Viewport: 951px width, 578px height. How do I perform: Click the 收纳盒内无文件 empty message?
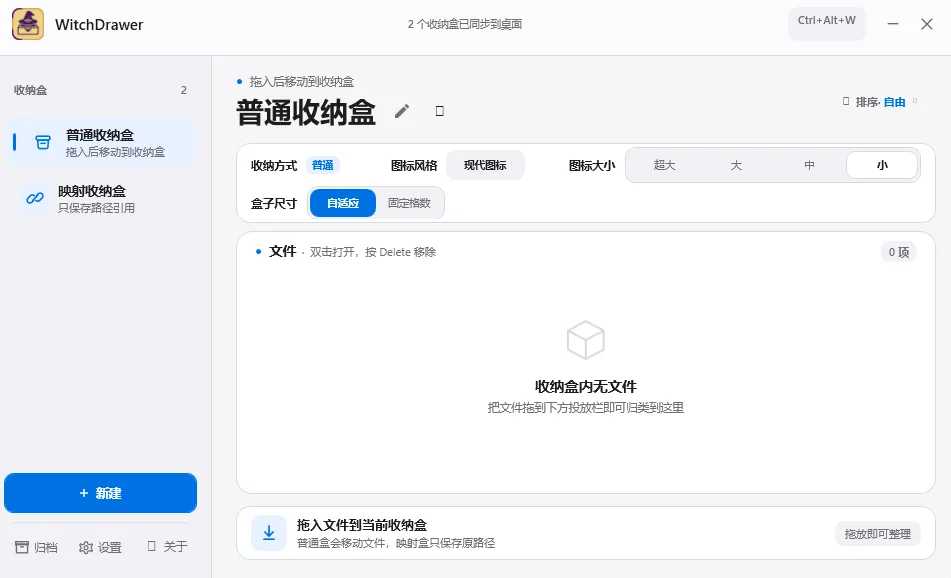(x=586, y=386)
